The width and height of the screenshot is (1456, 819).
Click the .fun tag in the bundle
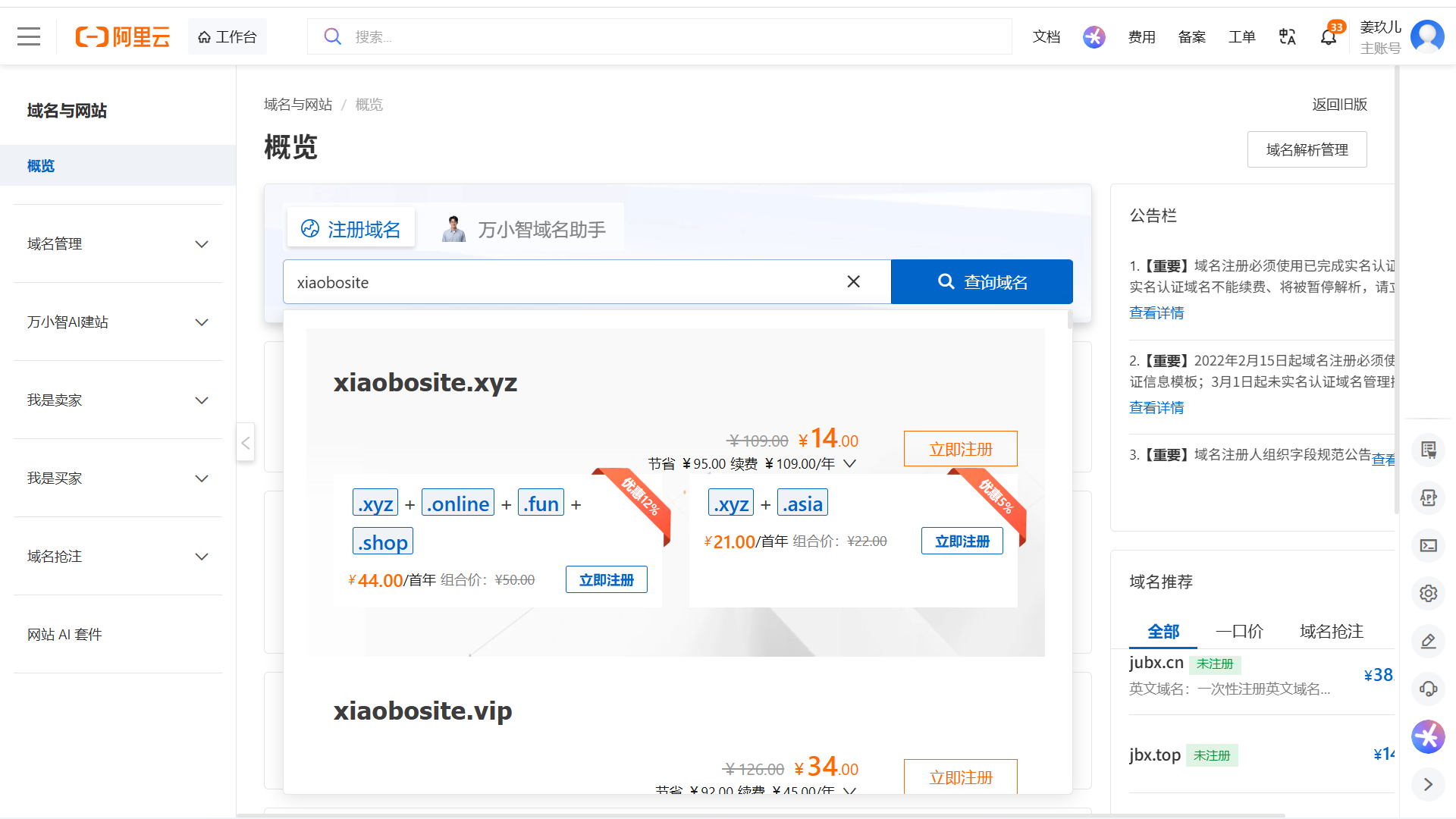(x=541, y=504)
